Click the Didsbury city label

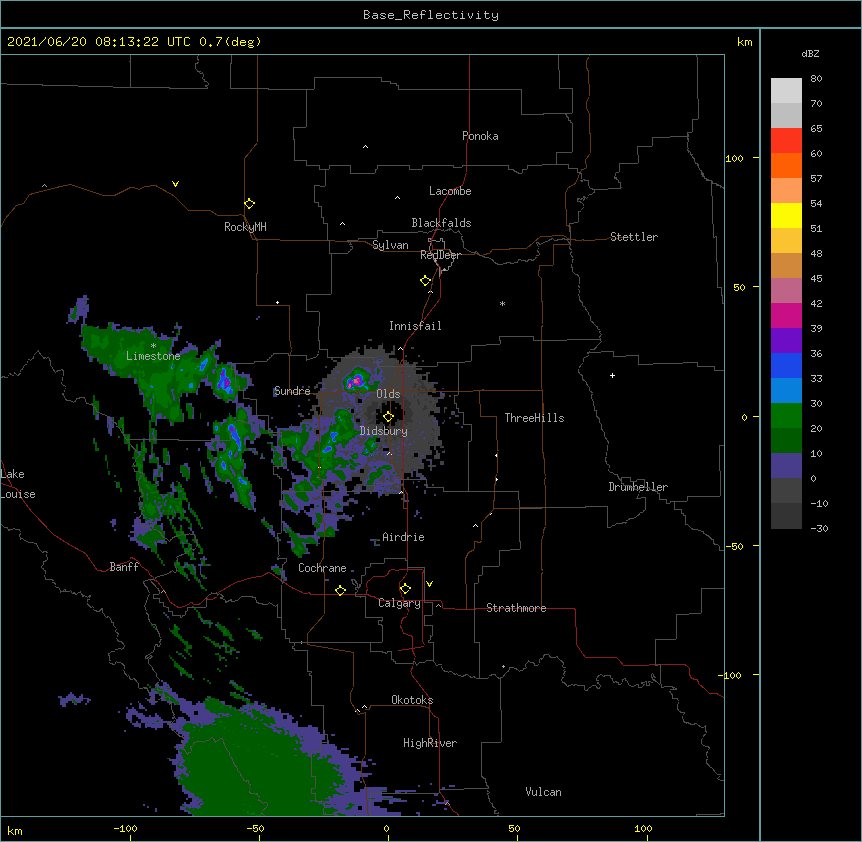pyautogui.click(x=384, y=431)
